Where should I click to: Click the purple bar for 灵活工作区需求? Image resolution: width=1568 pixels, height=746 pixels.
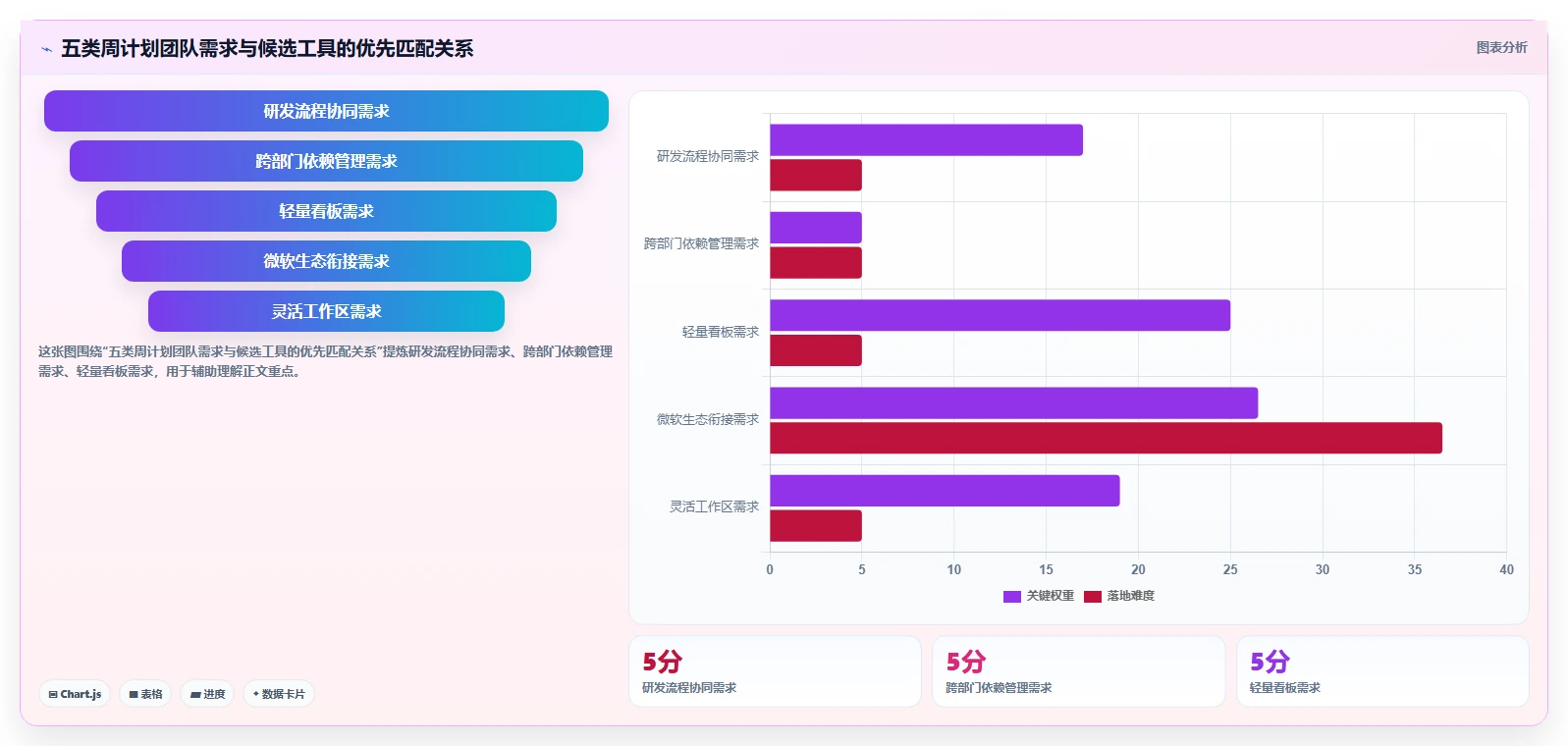pyautogui.click(x=945, y=491)
